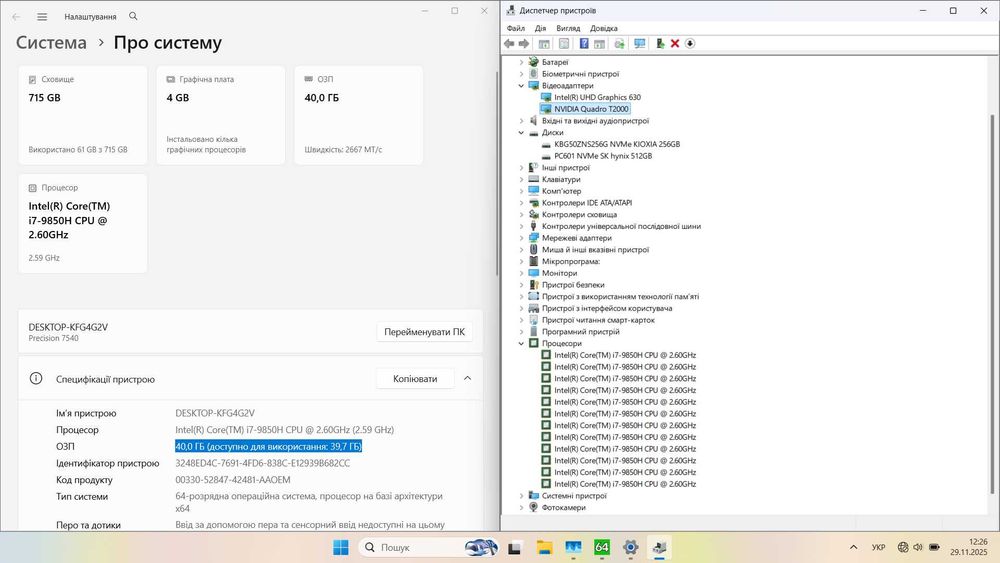
Task: Open battery status in system tray
Action: click(x=934, y=547)
